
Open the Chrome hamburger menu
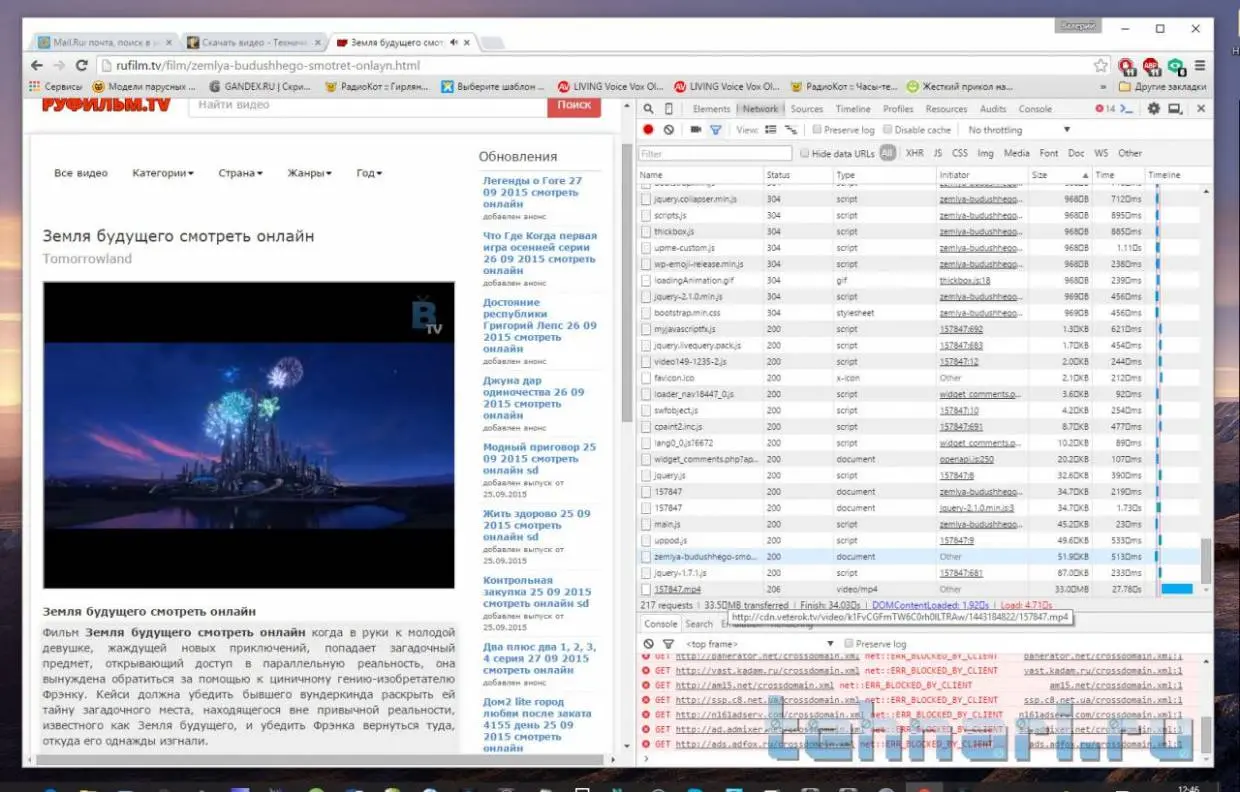pyautogui.click(x=1199, y=66)
